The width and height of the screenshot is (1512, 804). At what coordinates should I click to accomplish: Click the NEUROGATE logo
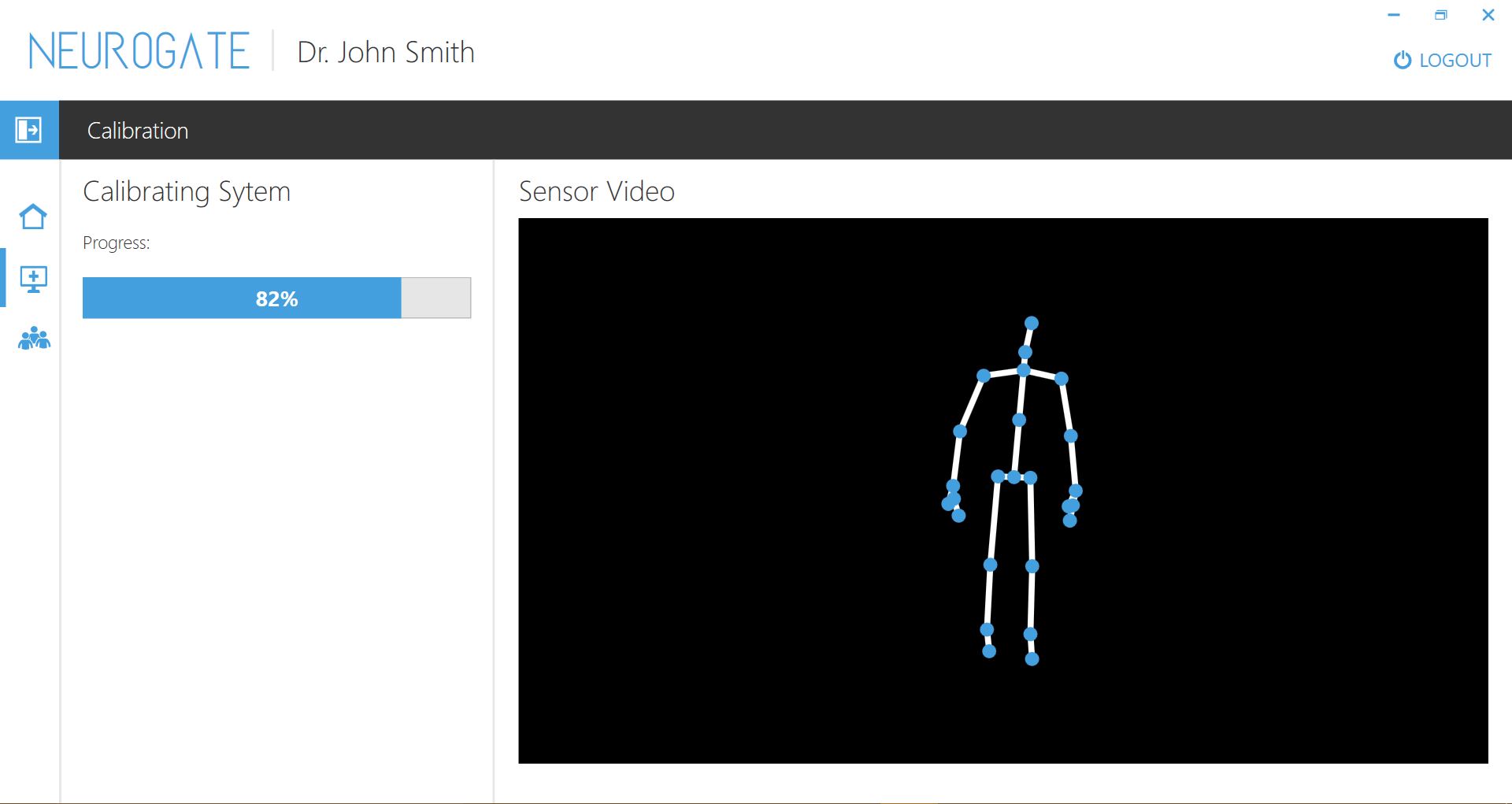pos(139,52)
